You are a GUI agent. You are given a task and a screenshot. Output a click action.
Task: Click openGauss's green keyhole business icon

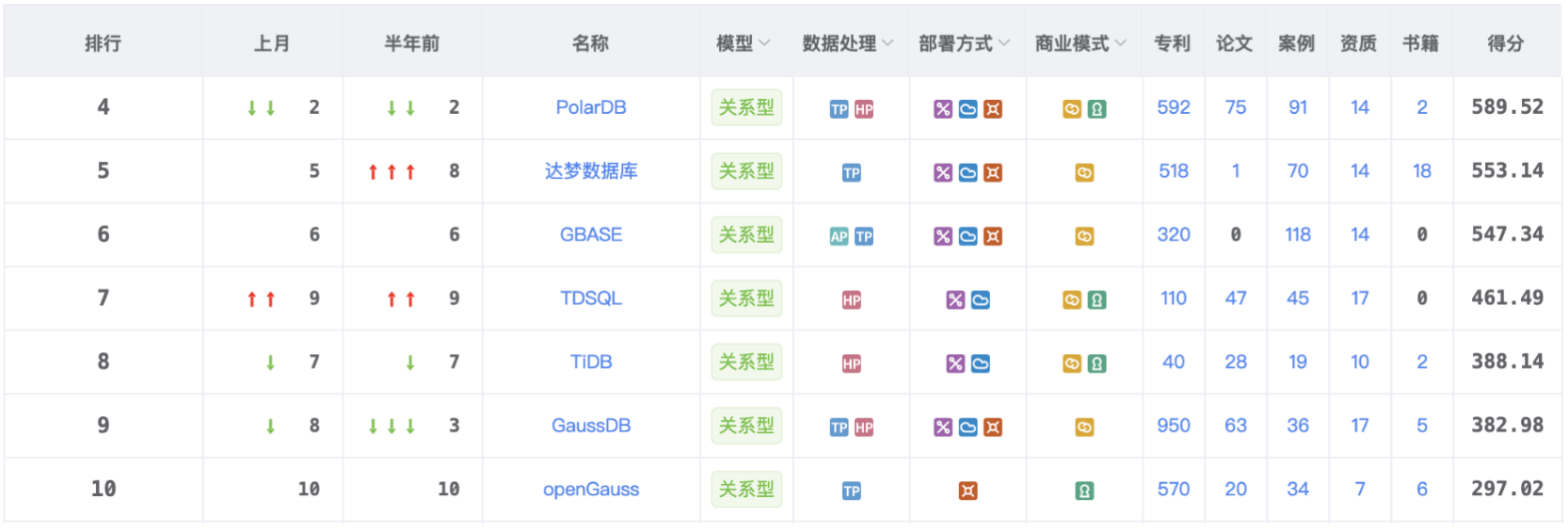1084,491
